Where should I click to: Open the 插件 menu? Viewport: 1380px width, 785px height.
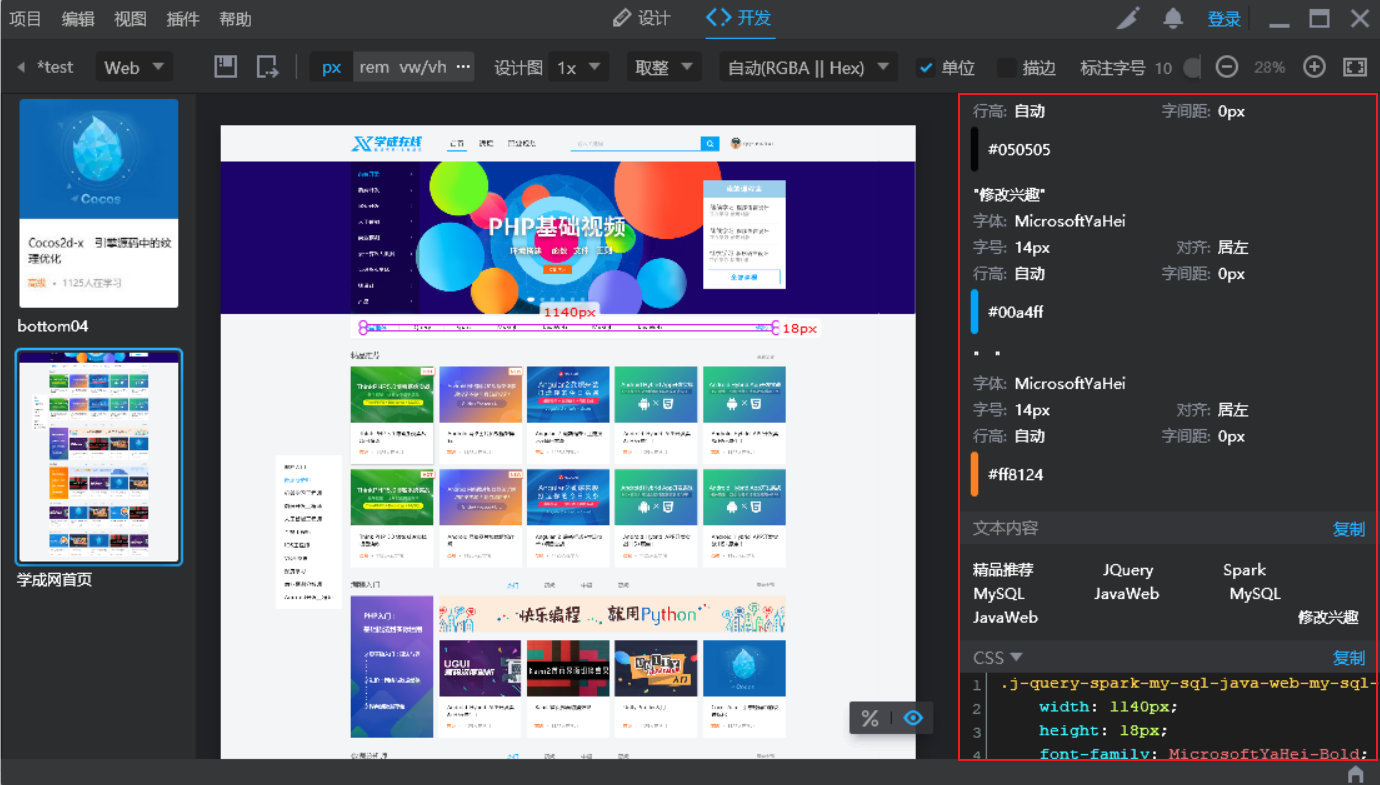coord(183,19)
